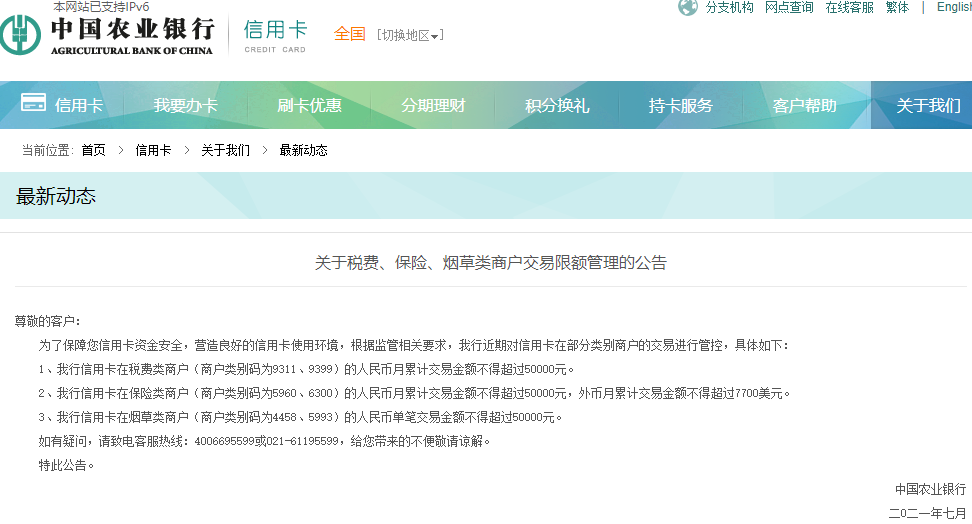Open the 分期理财 menu item

[x=433, y=105]
